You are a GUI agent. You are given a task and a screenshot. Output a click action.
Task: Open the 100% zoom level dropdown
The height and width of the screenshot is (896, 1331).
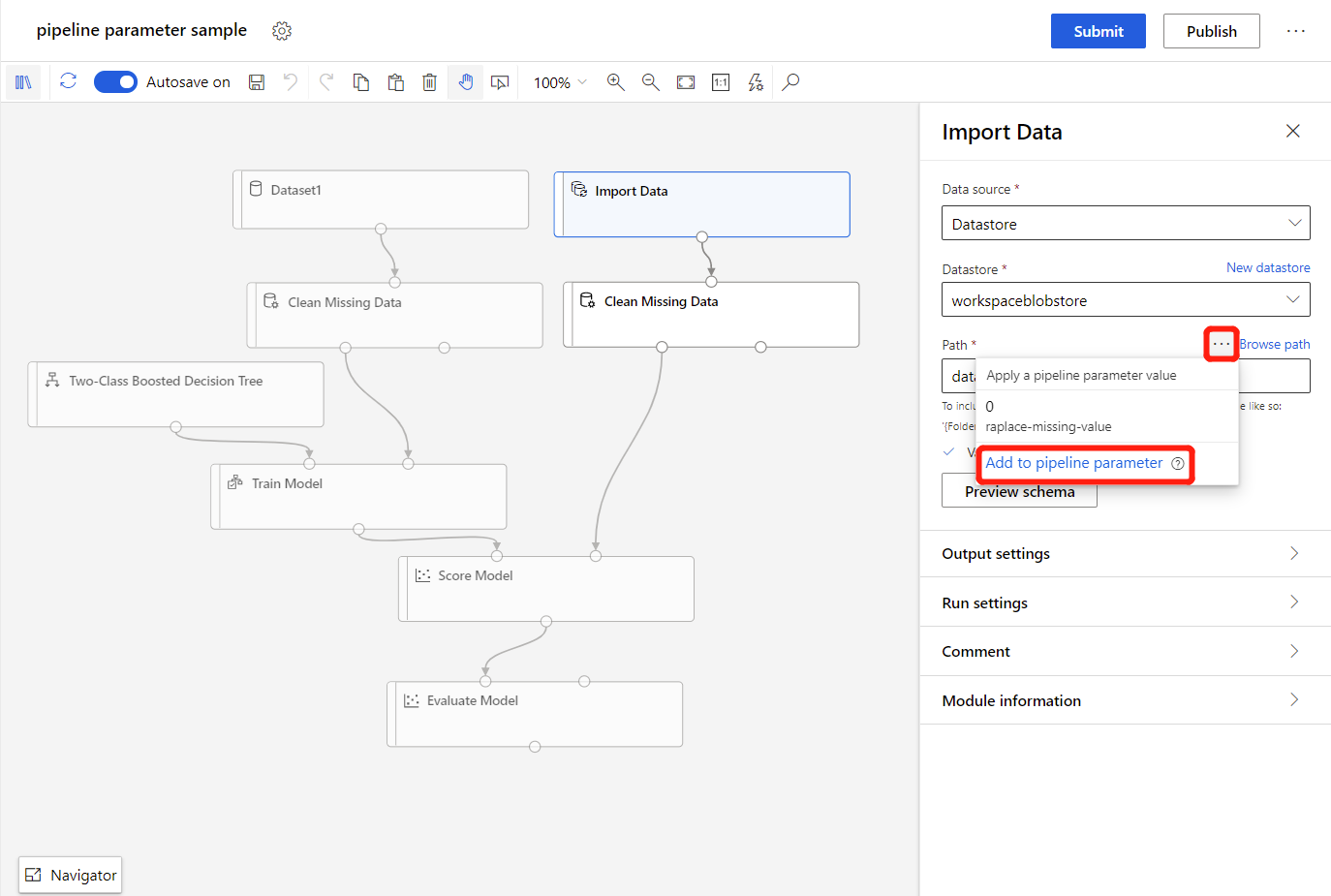pyautogui.click(x=560, y=82)
